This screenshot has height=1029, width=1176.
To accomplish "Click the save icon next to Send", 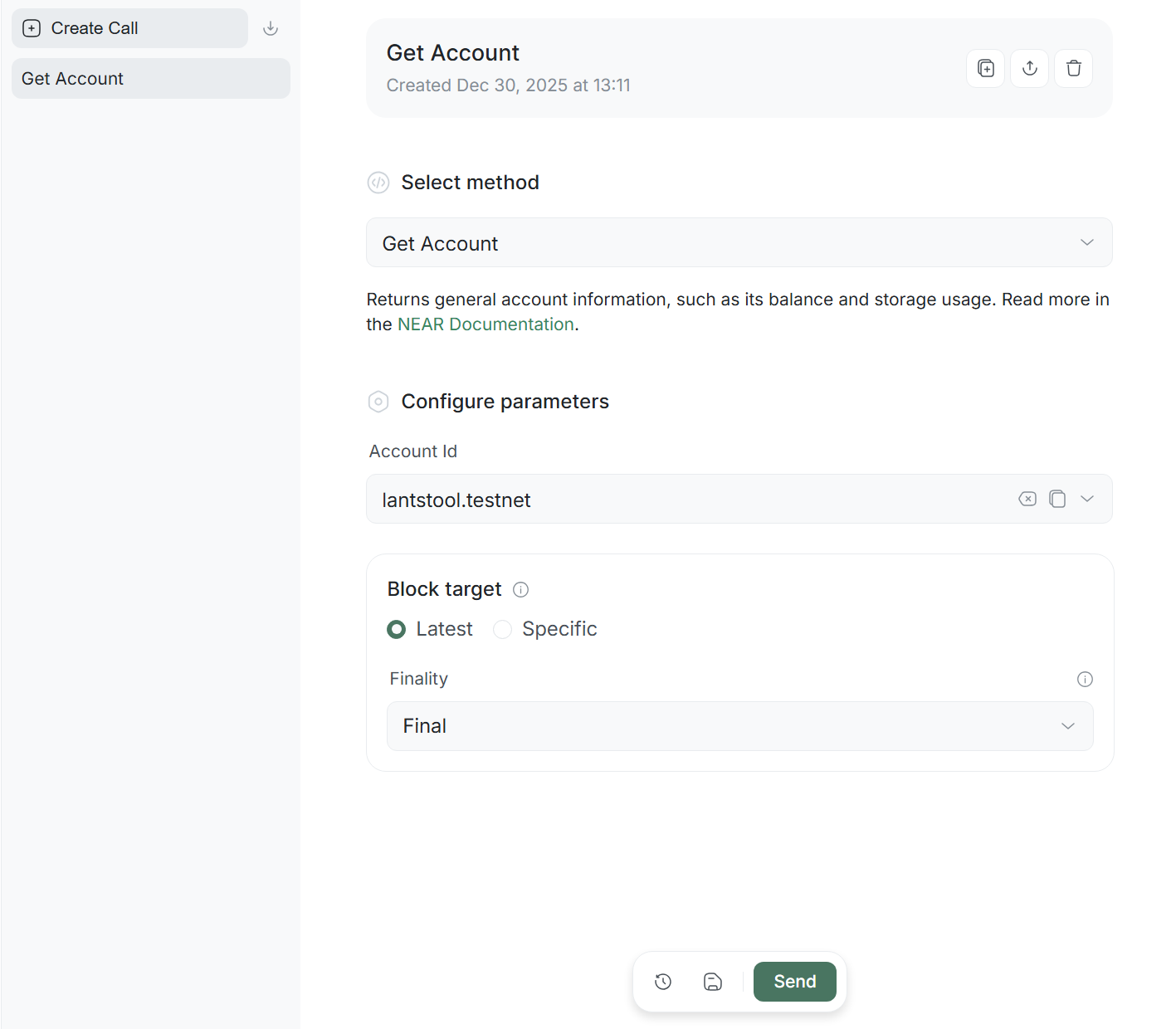I will [712, 982].
